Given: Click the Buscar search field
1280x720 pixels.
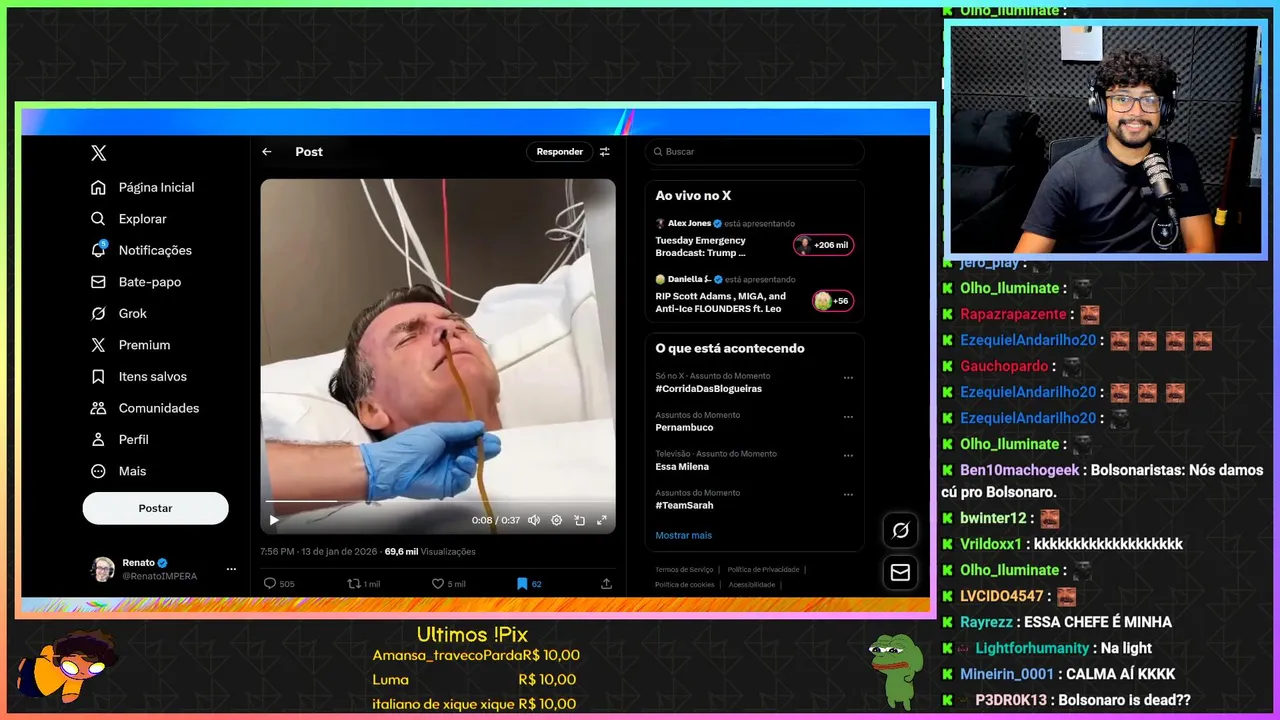Looking at the screenshot, I should click(x=755, y=152).
